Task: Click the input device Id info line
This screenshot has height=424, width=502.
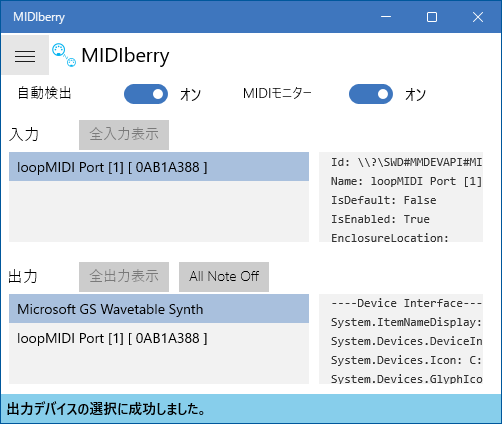Action: [x=406, y=162]
